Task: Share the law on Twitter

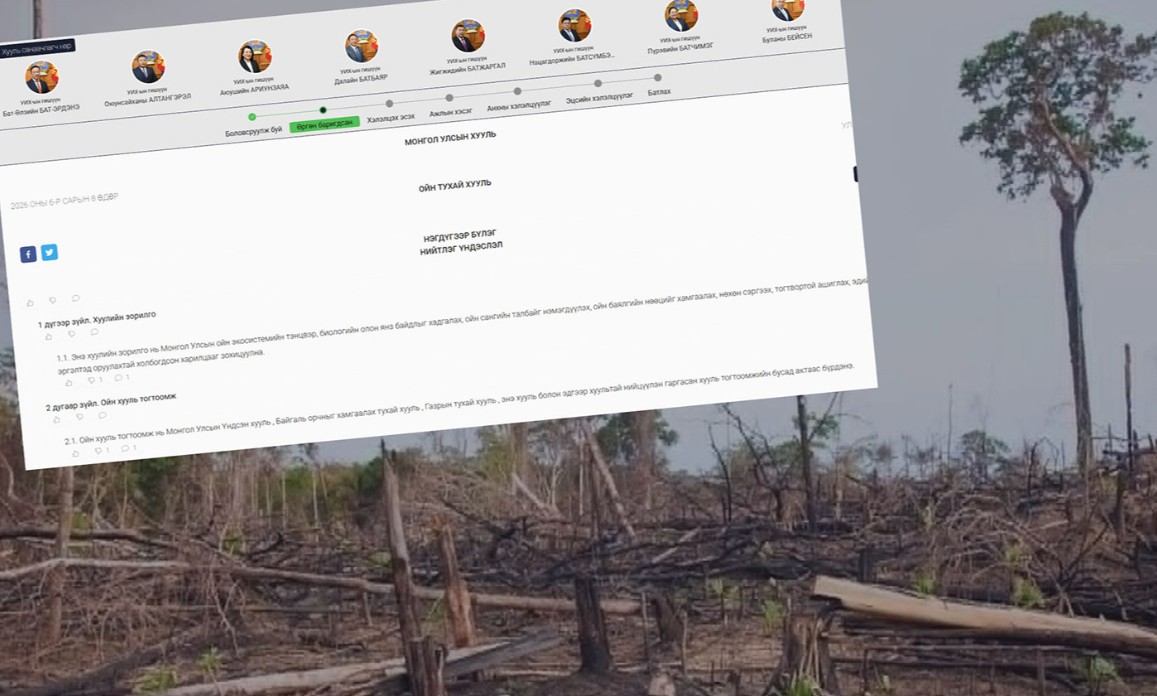Action: 49,252
